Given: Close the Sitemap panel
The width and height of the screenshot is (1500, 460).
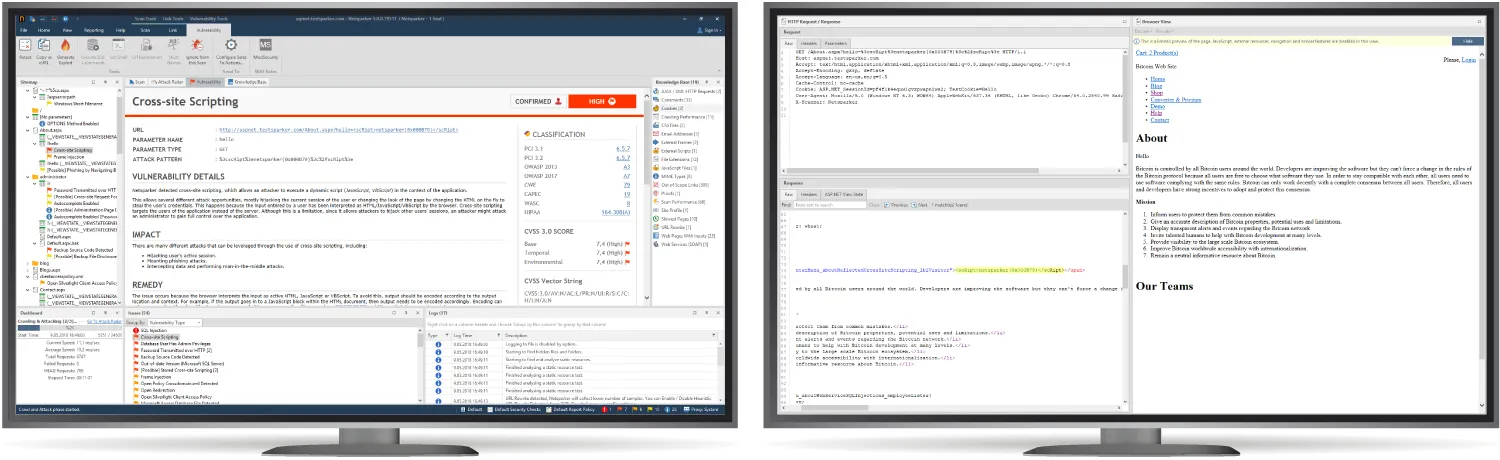Looking at the screenshot, I should point(119,80).
